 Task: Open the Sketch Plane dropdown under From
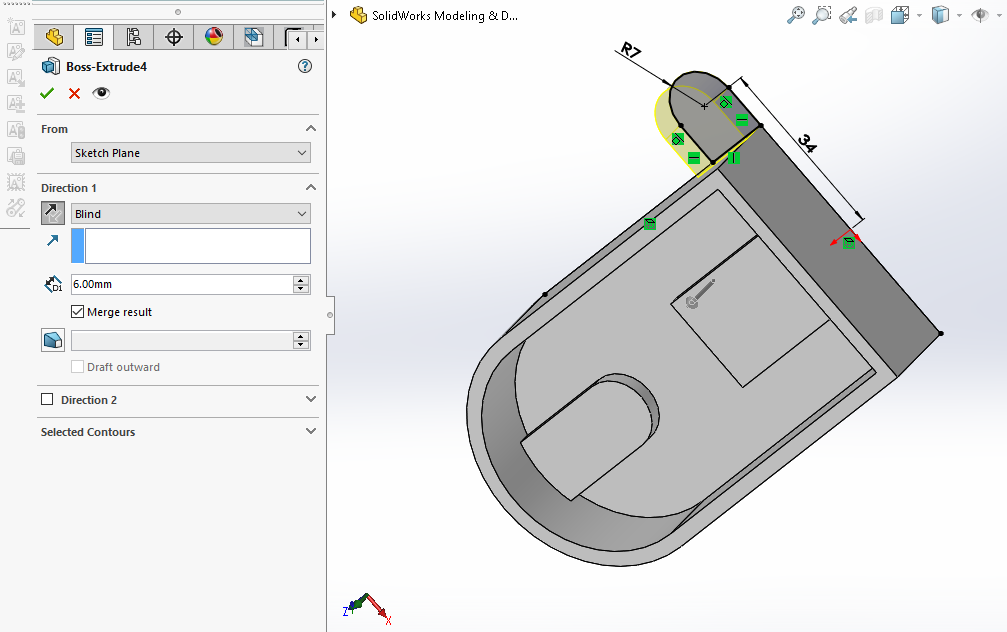tap(191, 153)
